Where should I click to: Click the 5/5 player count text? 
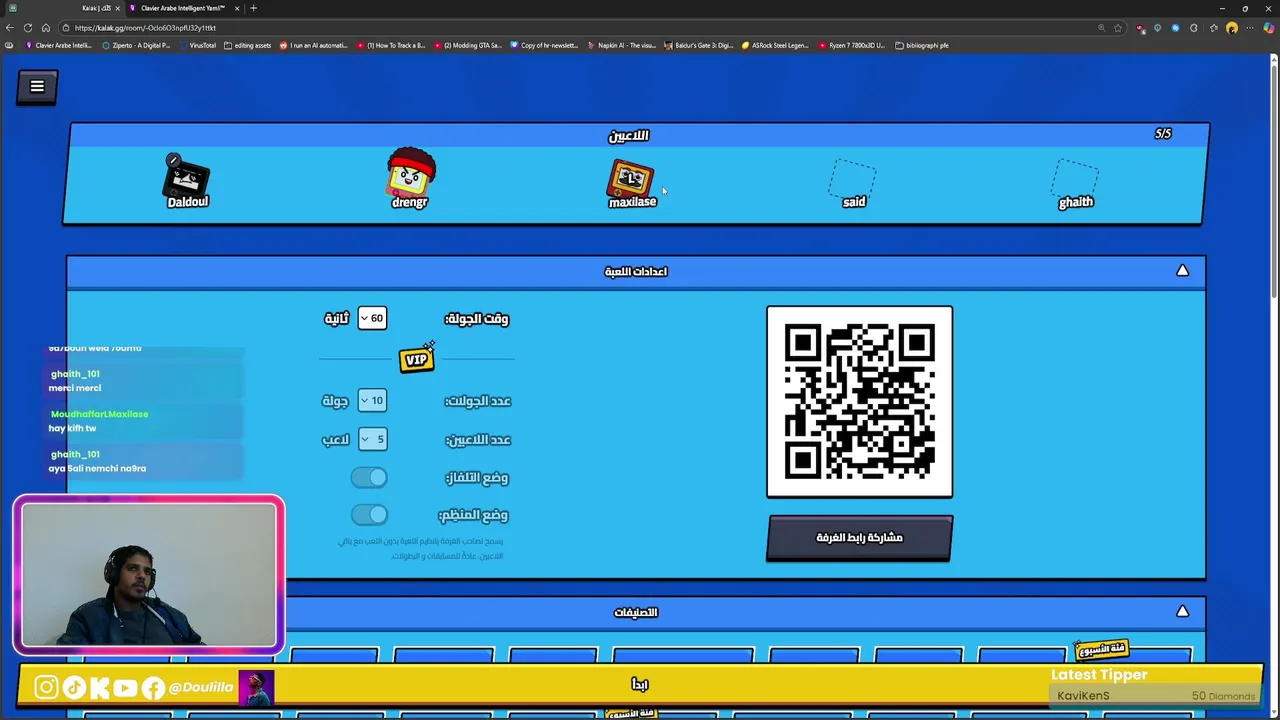click(x=1163, y=133)
